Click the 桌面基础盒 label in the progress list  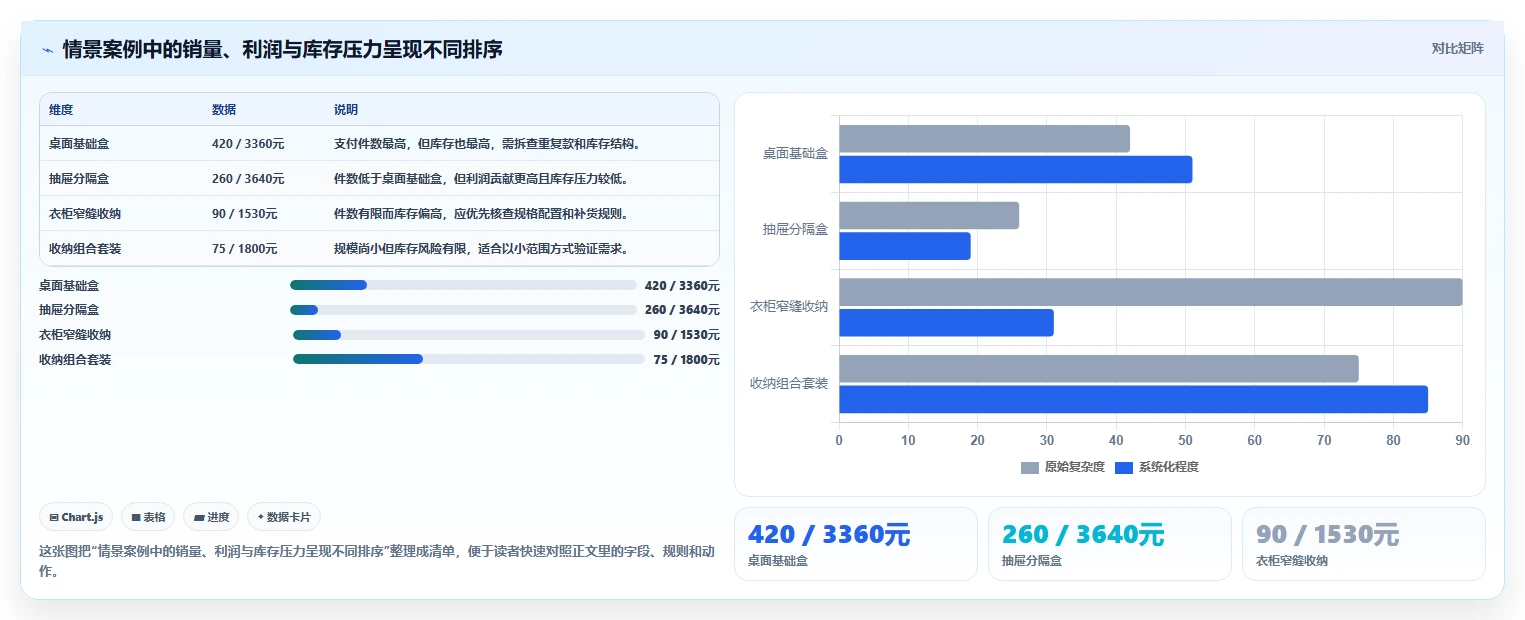pyautogui.click(x=69, y=285)
